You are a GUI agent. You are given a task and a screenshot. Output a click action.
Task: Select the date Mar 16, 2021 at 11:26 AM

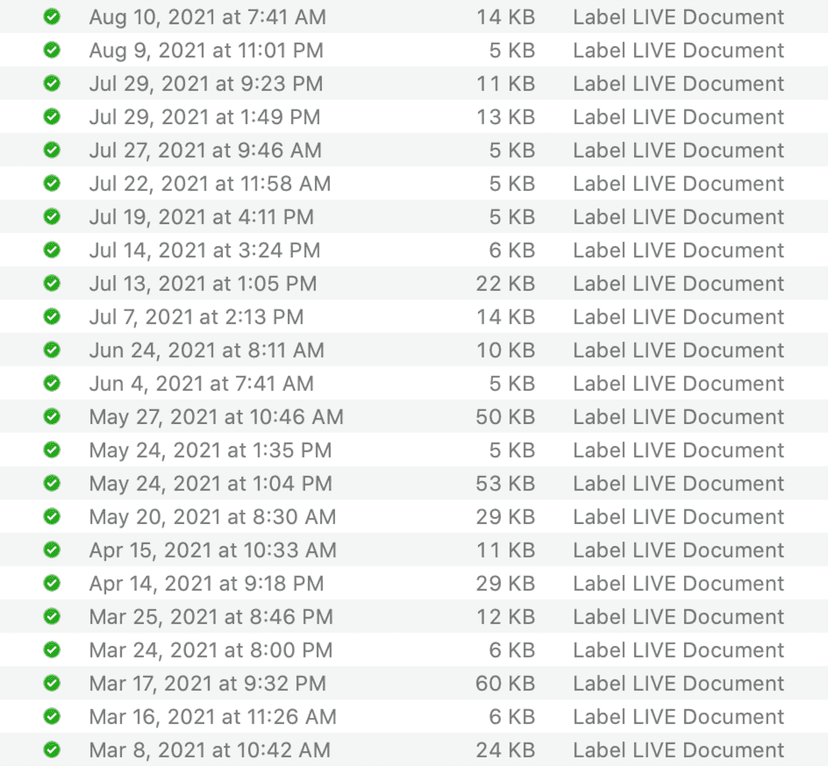click(x=213, y=717)
